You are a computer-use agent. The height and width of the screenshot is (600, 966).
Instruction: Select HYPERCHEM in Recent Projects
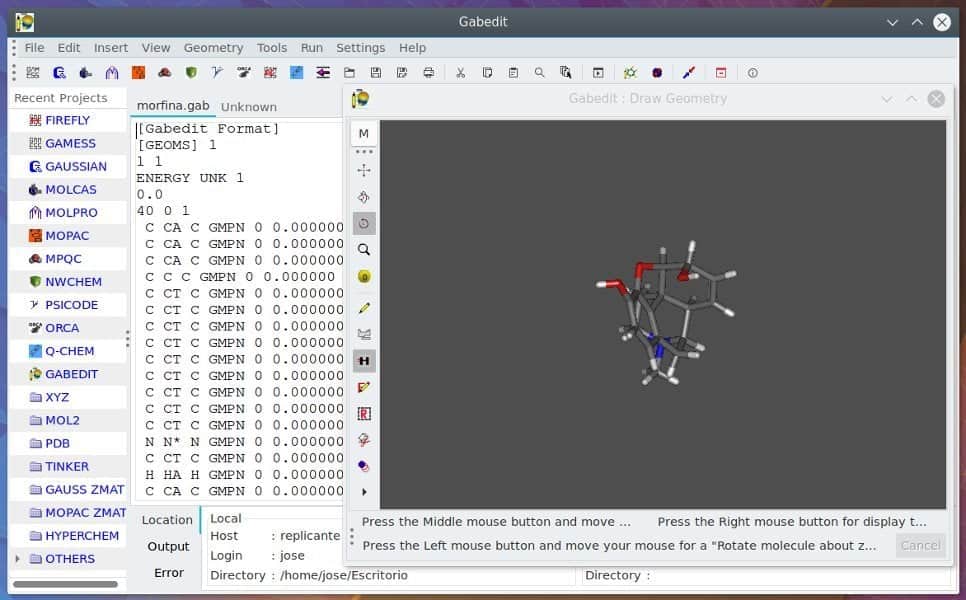pos(68,535)
